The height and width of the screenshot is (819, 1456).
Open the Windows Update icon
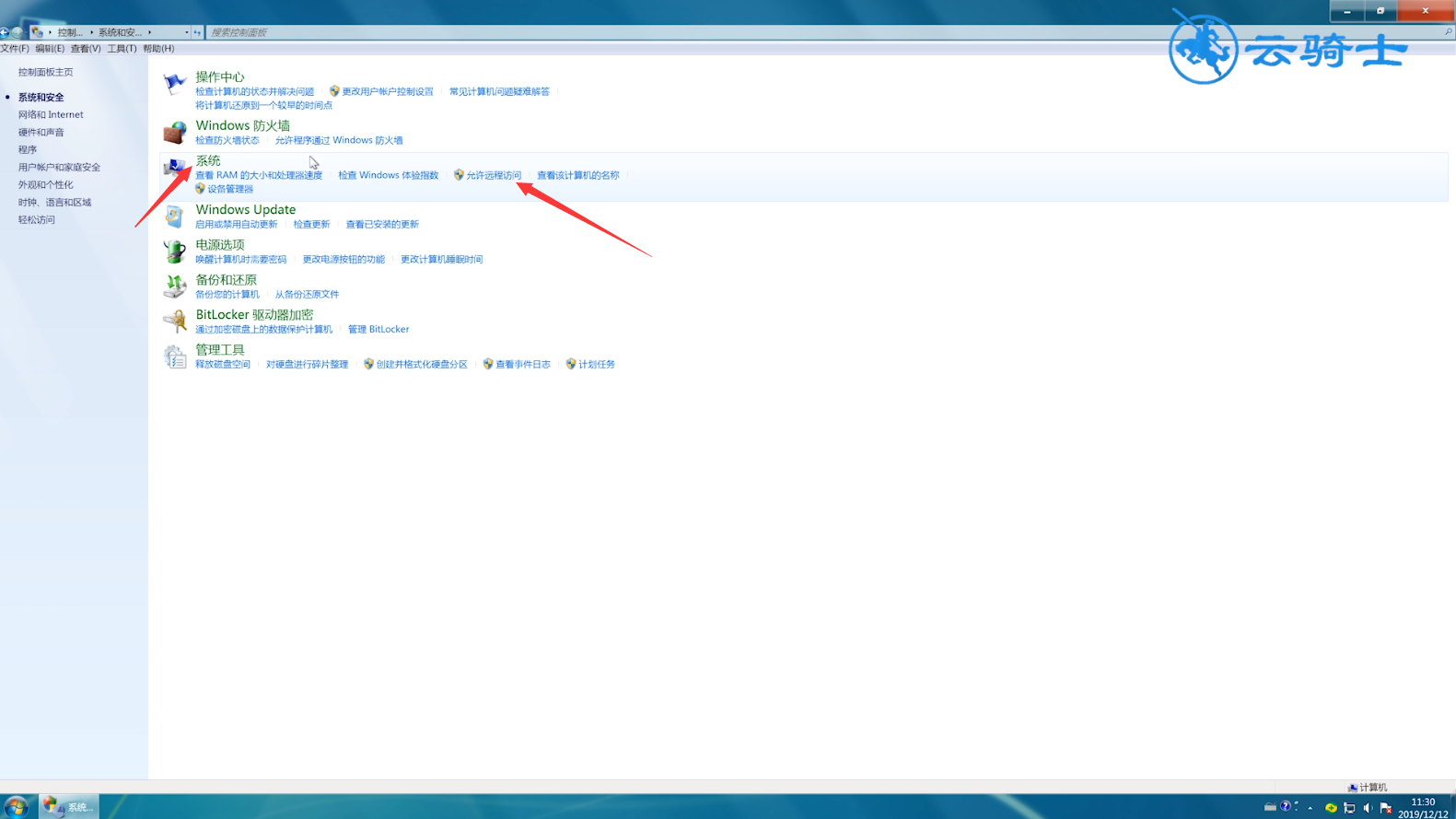174,216
